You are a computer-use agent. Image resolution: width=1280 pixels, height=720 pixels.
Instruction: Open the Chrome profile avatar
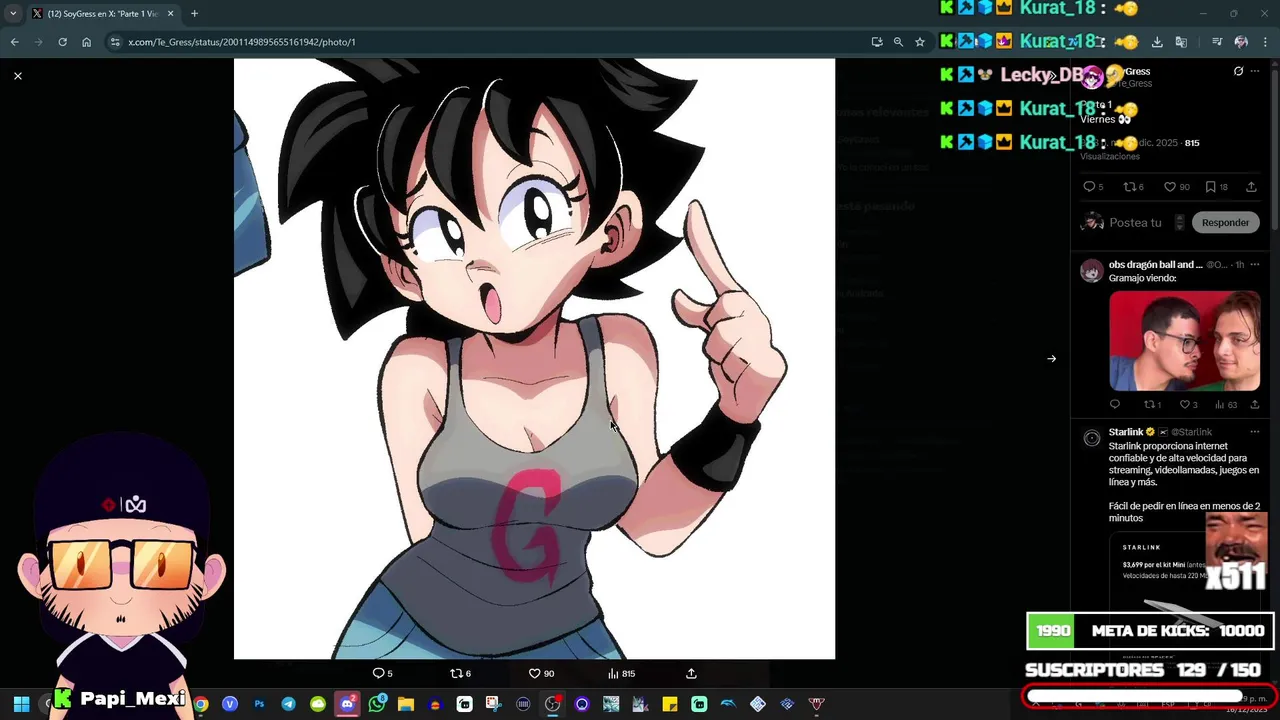click(1241, 42)
